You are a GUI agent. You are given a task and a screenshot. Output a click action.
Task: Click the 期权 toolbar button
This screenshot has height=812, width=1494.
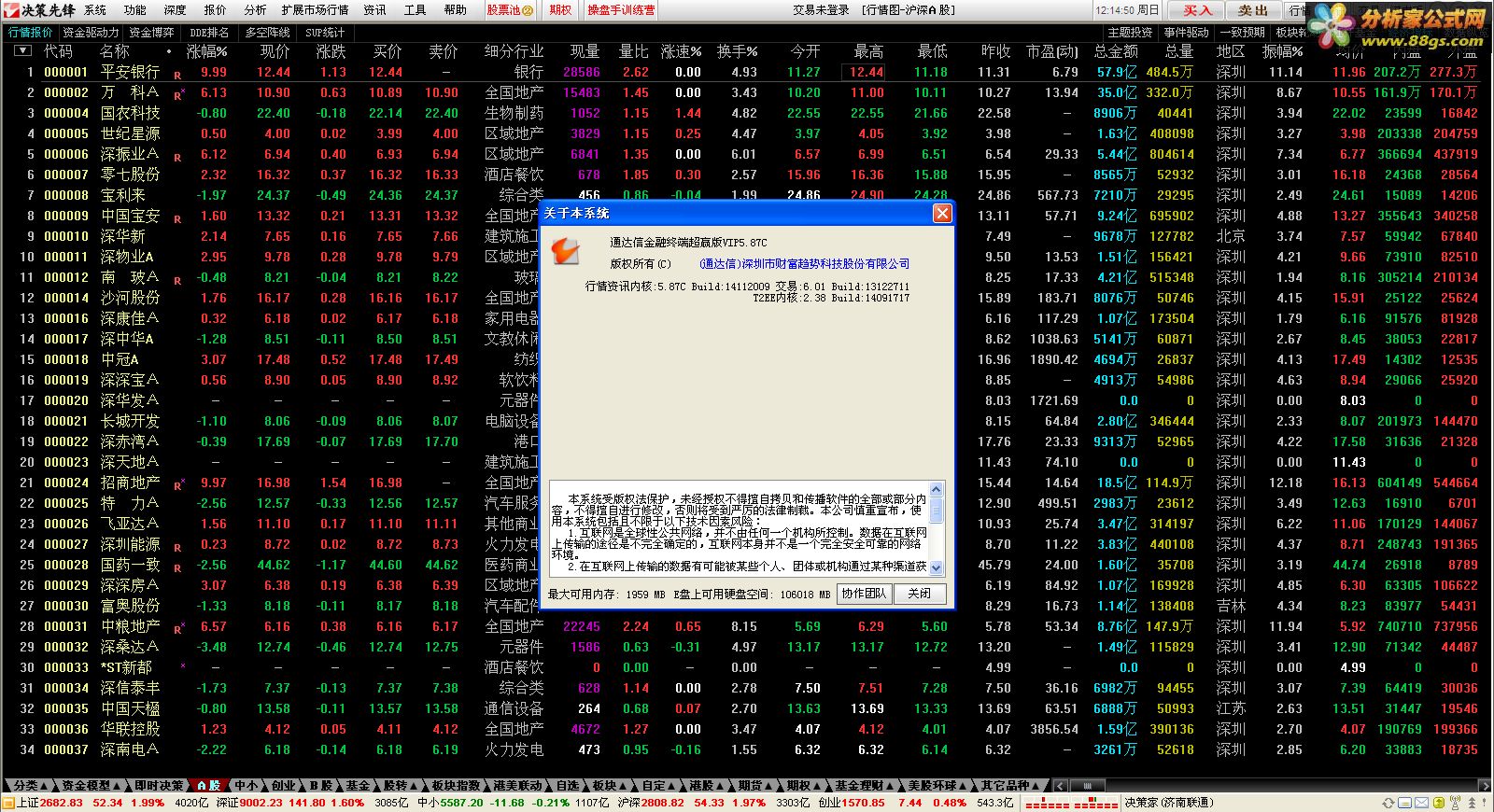pos(560,10)
